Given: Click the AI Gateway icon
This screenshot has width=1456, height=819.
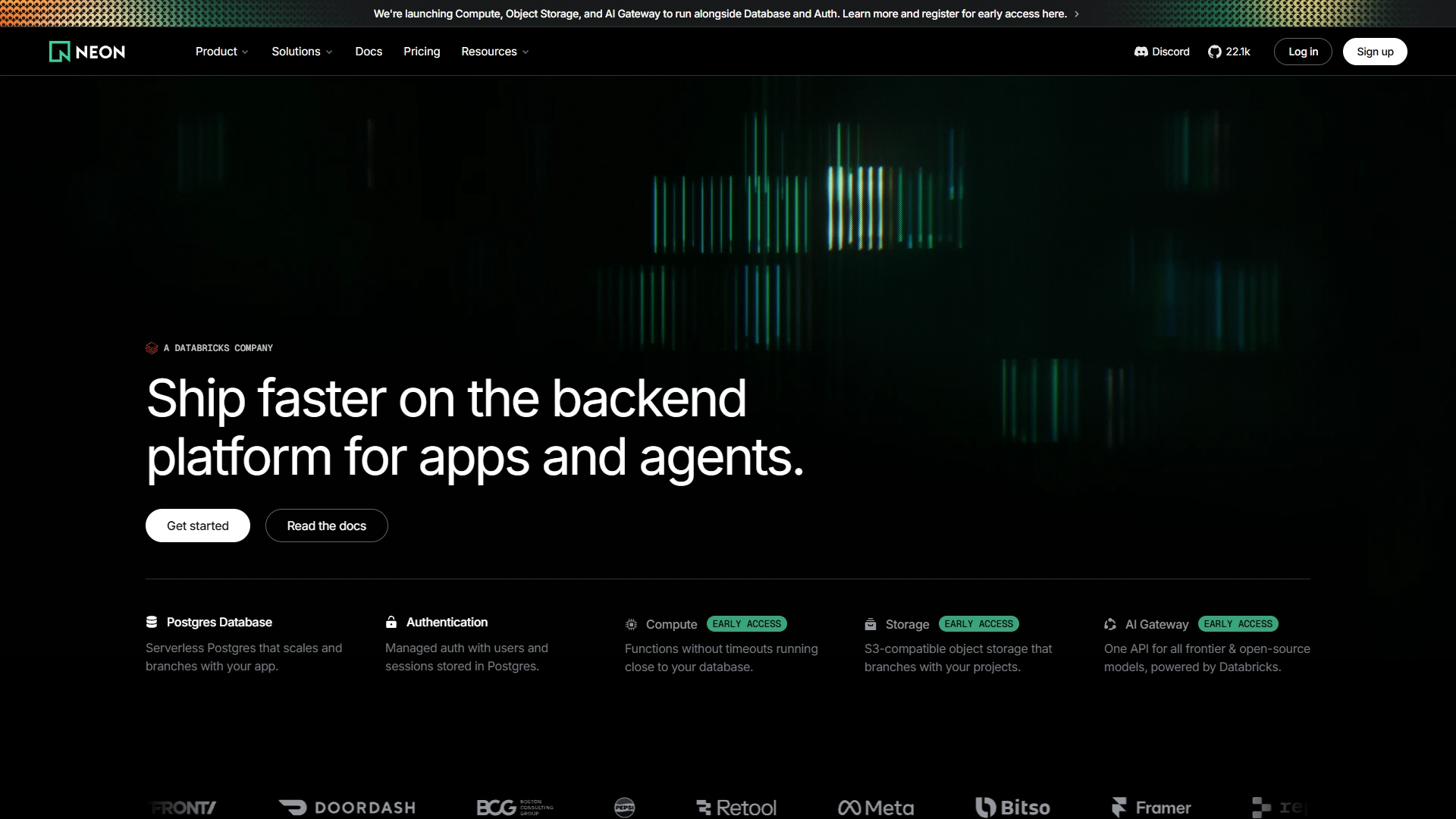Looking at the screenshot, I should (x=1110, y=624).
